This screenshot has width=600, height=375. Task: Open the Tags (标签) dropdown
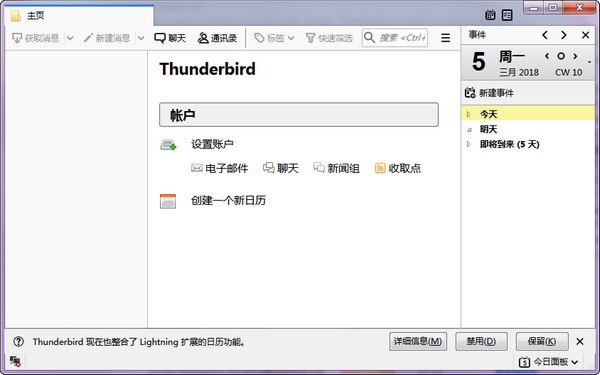[x=275, y=38]
